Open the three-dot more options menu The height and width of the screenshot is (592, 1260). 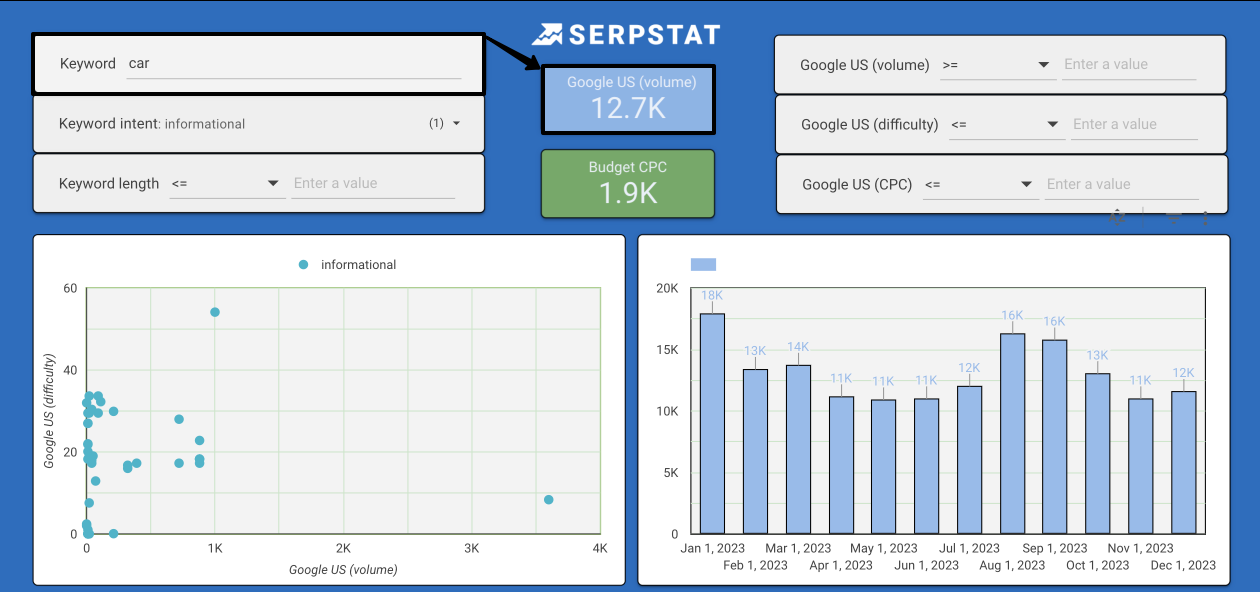(1207, 216)
